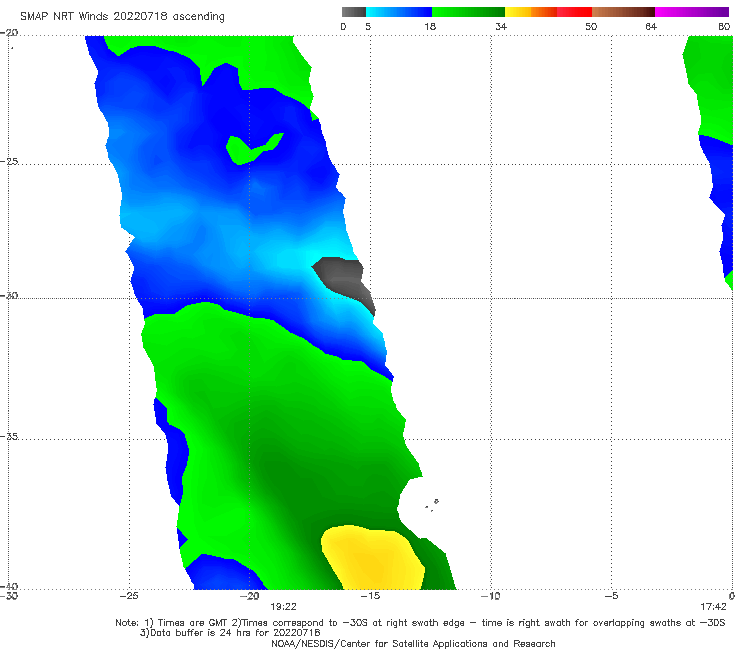Click the '34' label under the color bar
Viewport: 740px width, 650px height.
tap(501, 26)
